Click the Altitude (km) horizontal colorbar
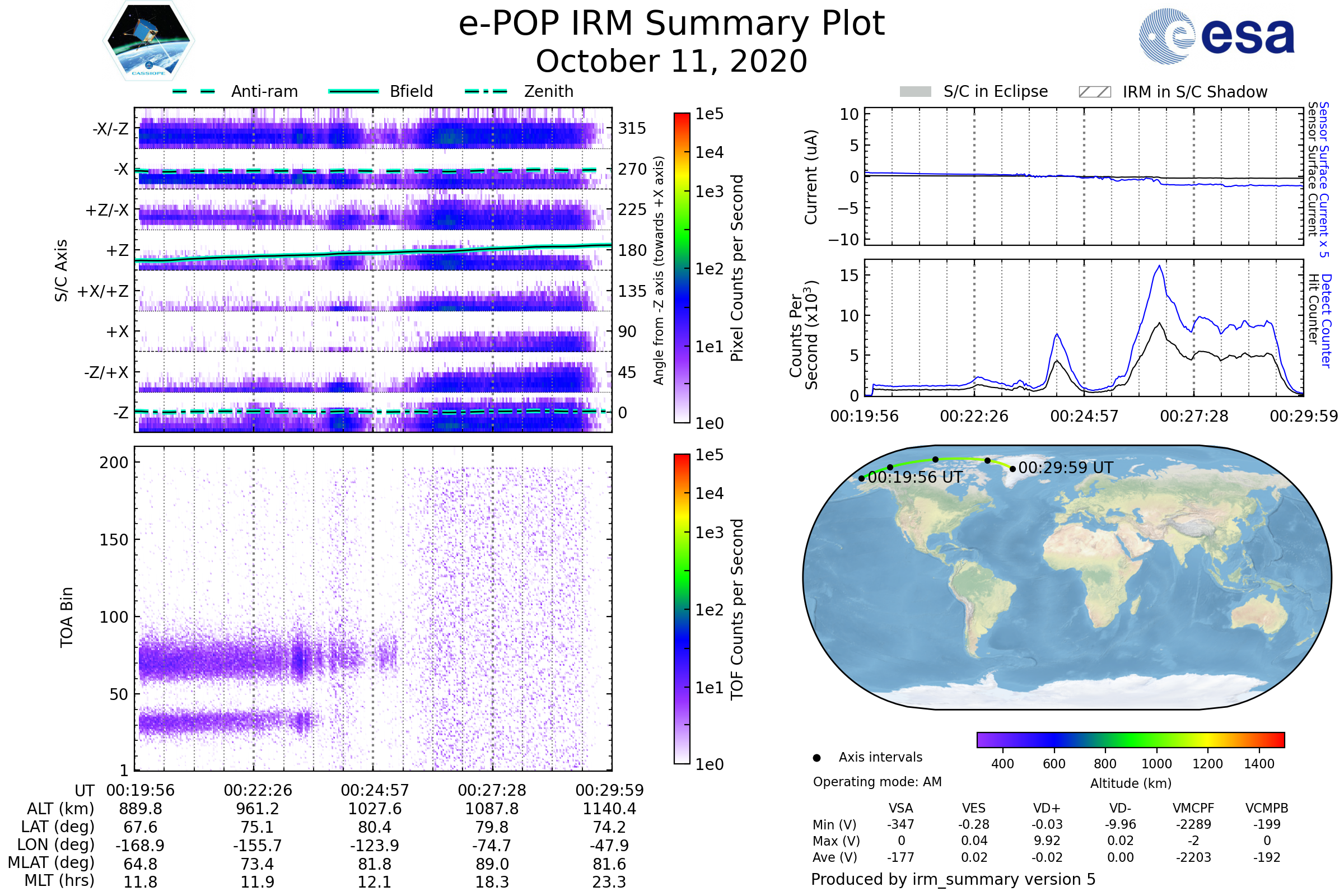Screen dimensions: 1344x896 pos(1130,739)
